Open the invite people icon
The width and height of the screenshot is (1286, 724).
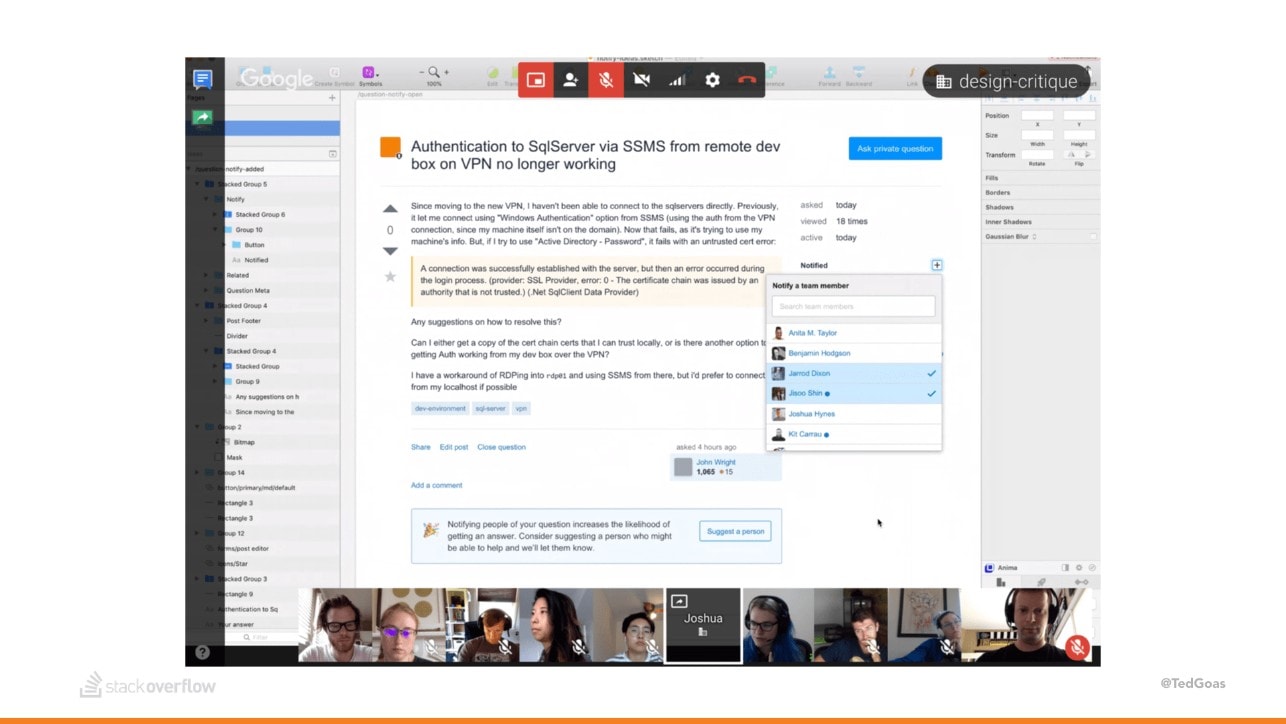[570, 80]
